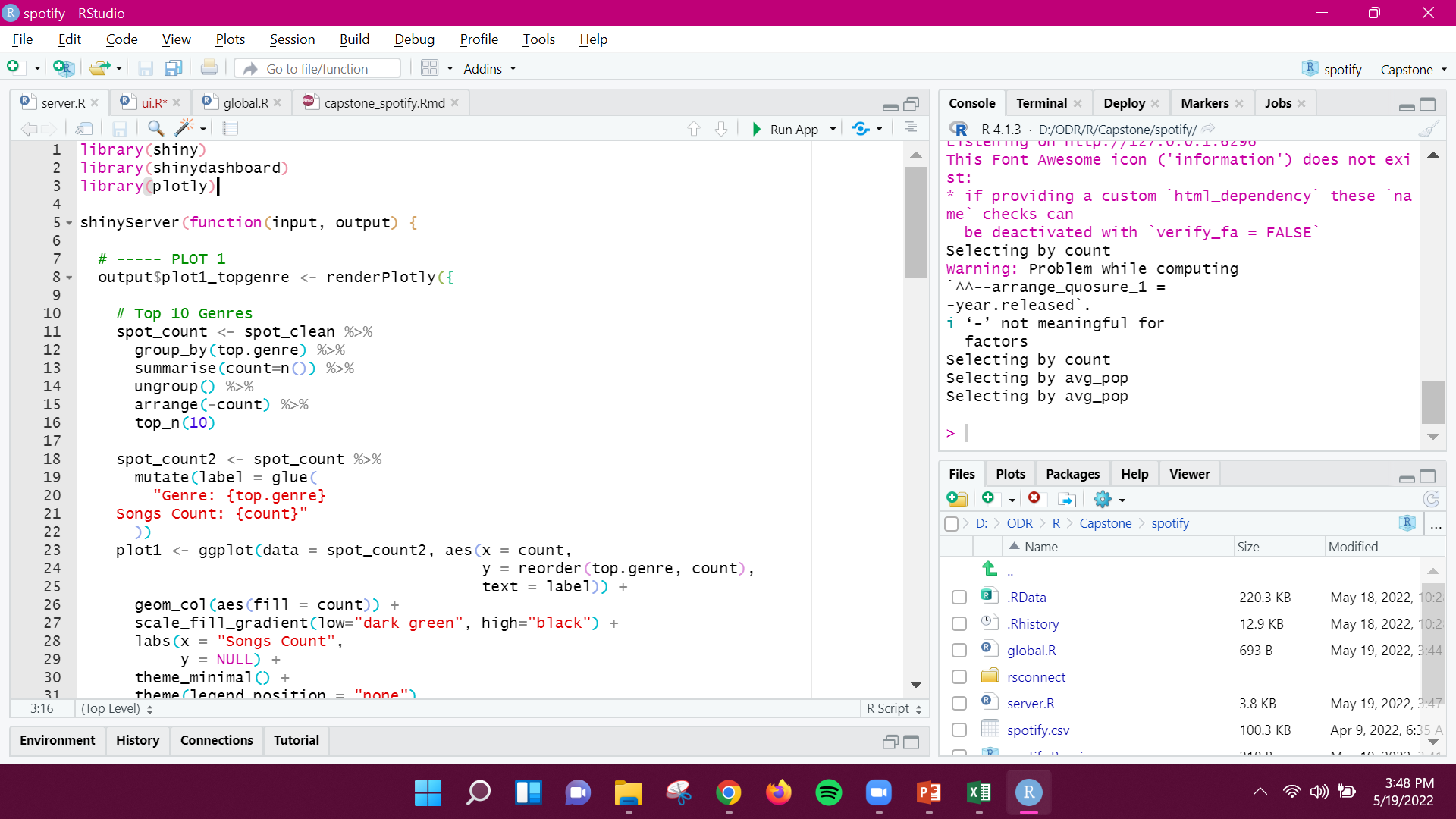1456x819 pixels.
Task: Open the spotify.csv file link
Action: point(1037,730)
